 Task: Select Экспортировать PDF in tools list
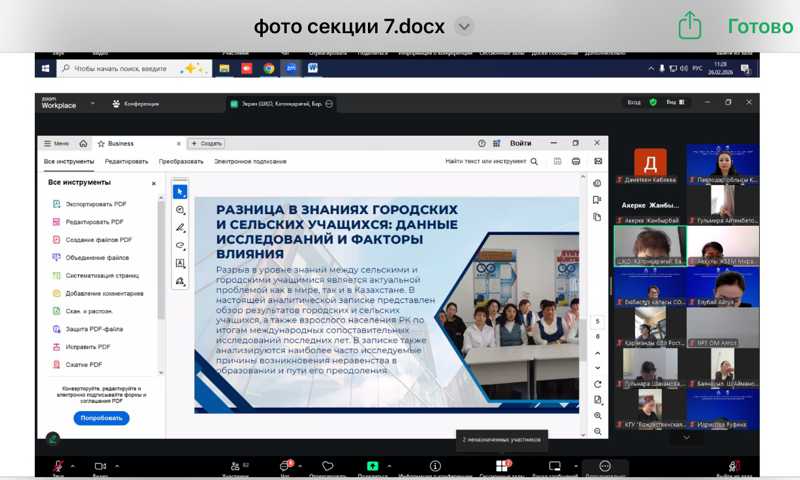pos(95,204)
